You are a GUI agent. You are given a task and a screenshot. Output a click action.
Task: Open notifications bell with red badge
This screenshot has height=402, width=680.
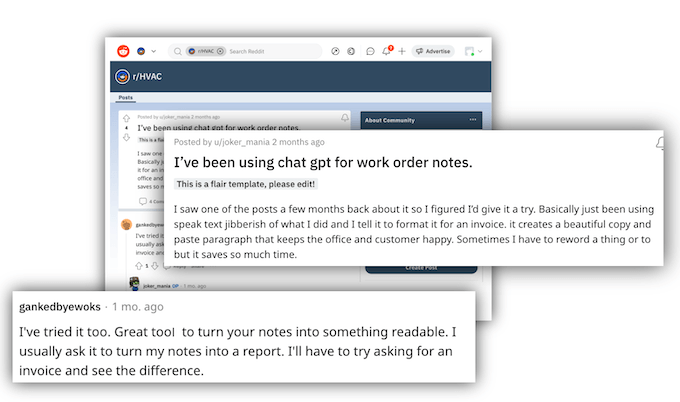click(387, 51)
